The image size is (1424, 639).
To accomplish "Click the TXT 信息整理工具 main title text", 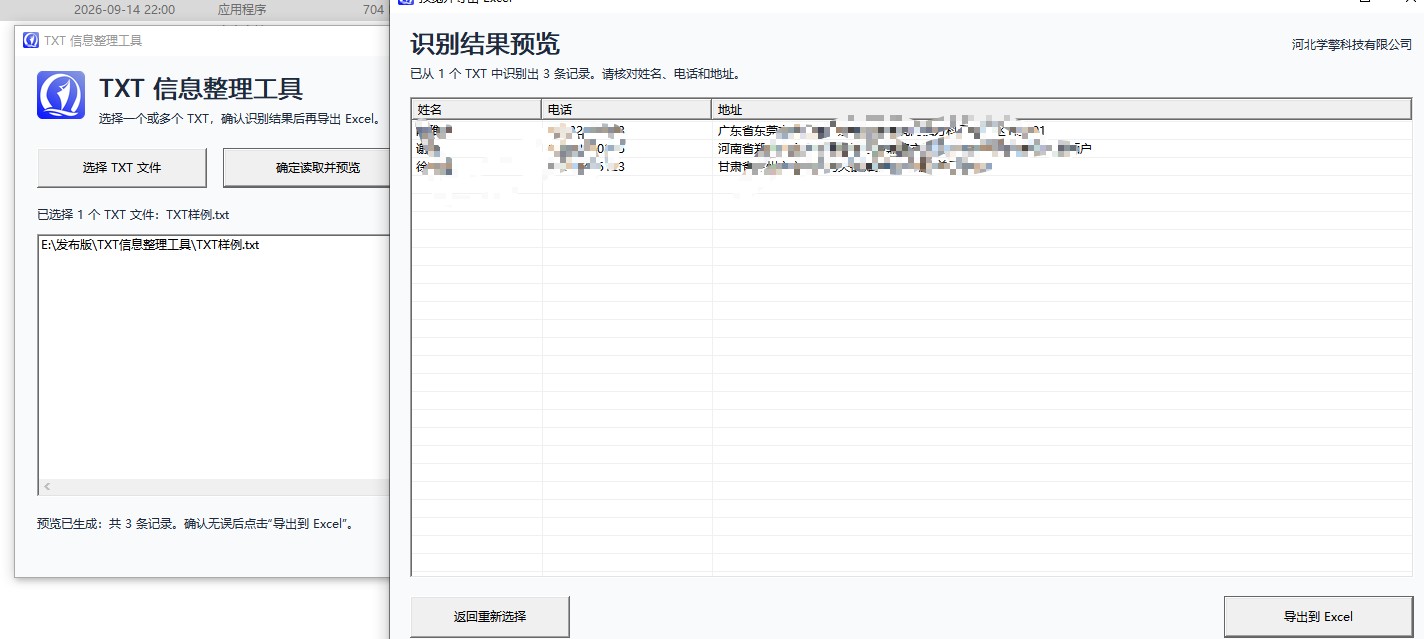I will (x=201, y=89).
